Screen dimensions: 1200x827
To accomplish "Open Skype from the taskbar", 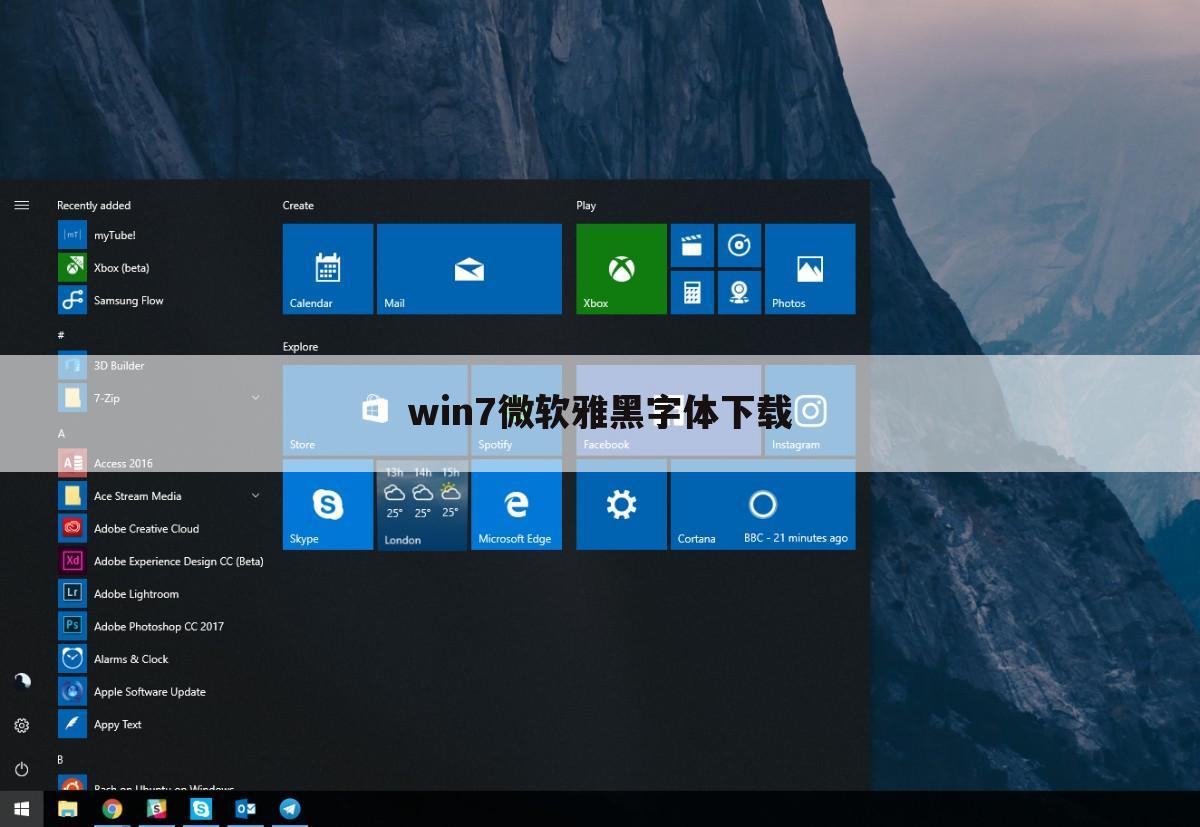I will pyautogui.click(x=201, y=808).
